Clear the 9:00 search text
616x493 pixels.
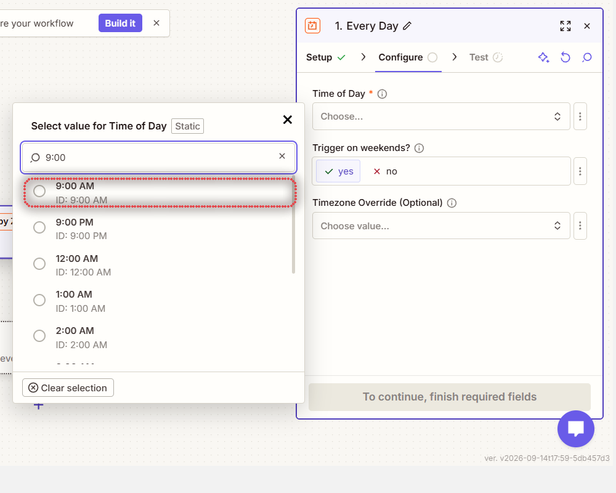pyautogui.click(x=282, y=156)
